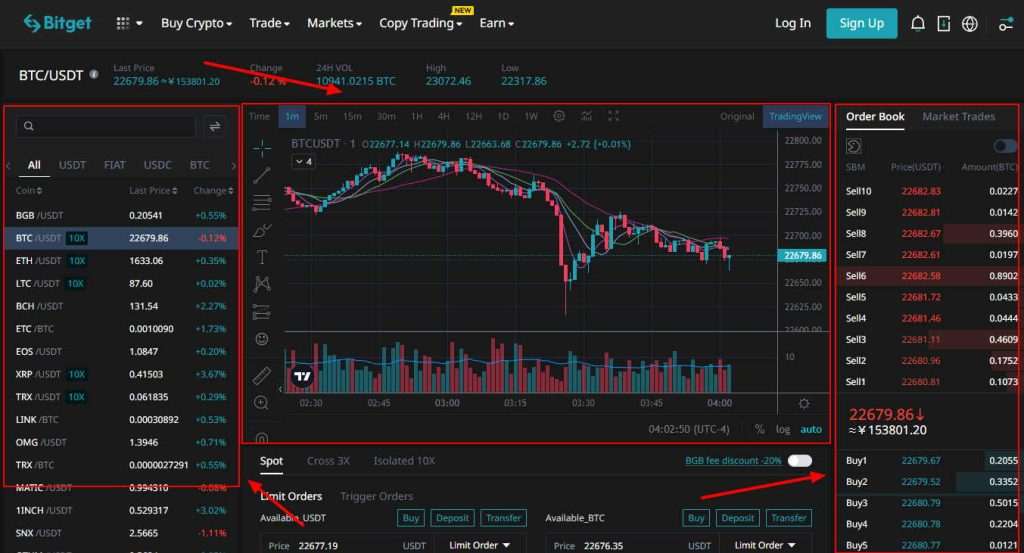1024x553 pixels.
Task: Open the layout preferences icon at top right
Action: (x=1006, y=24)
